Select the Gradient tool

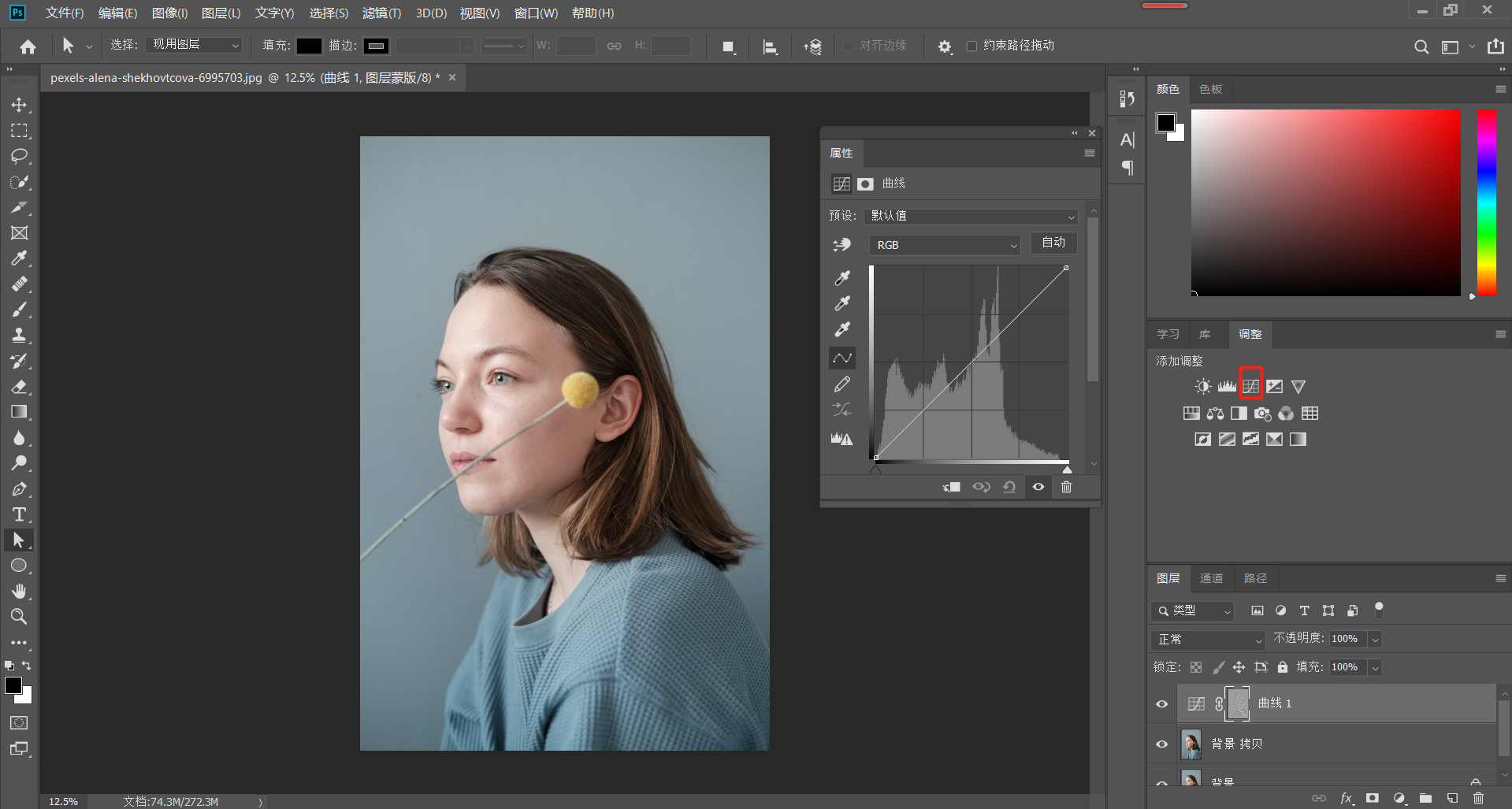coord(19,412)
